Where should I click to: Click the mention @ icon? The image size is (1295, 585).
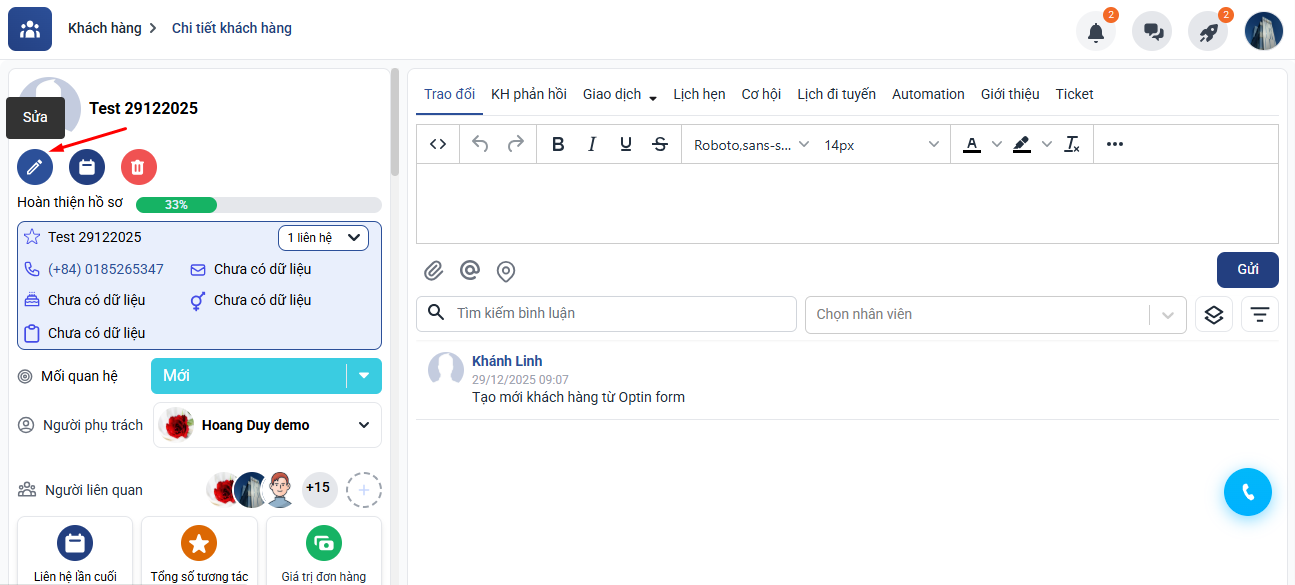(469, 271)
